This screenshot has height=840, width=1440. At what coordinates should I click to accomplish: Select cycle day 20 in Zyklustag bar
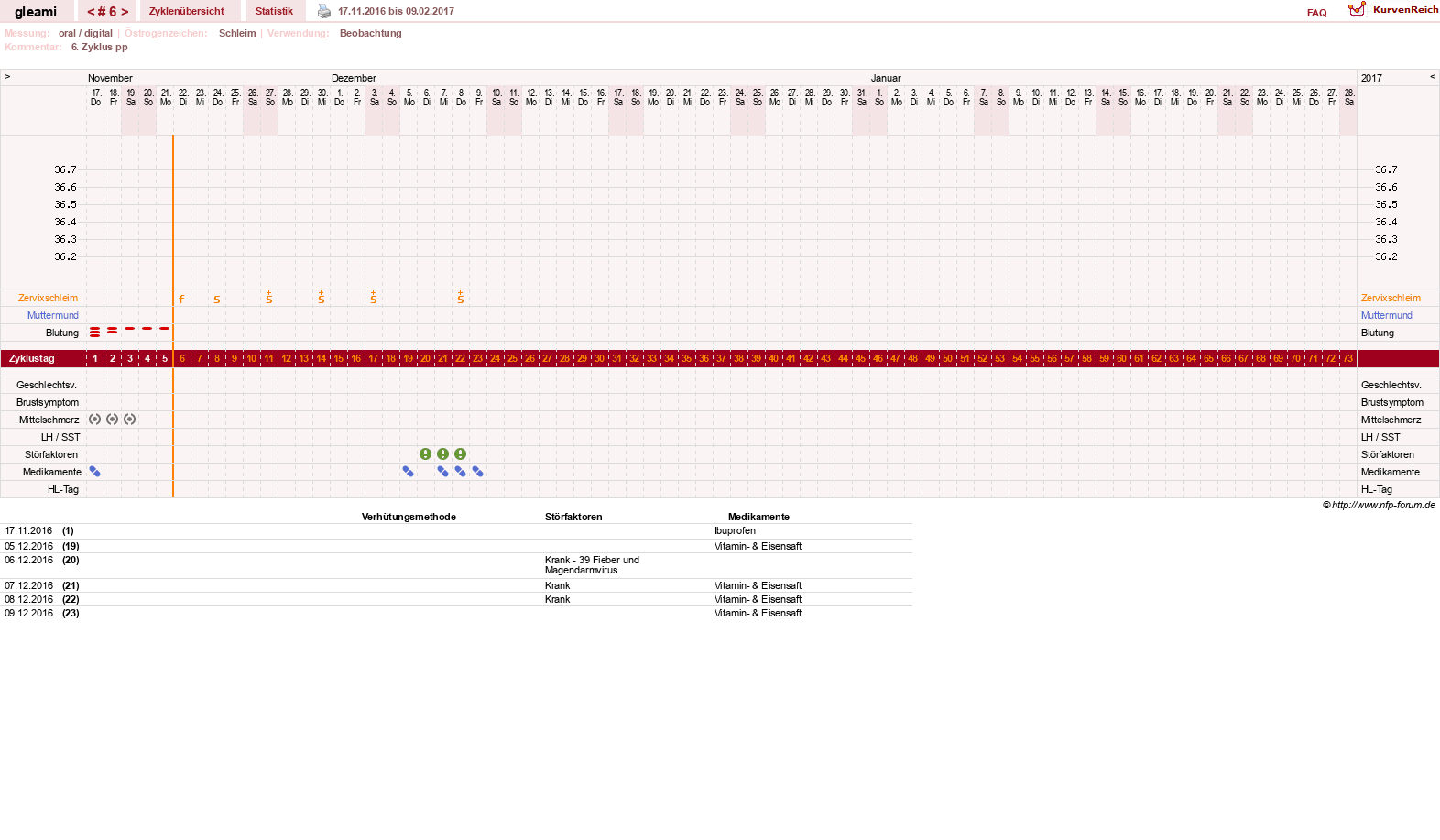[426, 358]
